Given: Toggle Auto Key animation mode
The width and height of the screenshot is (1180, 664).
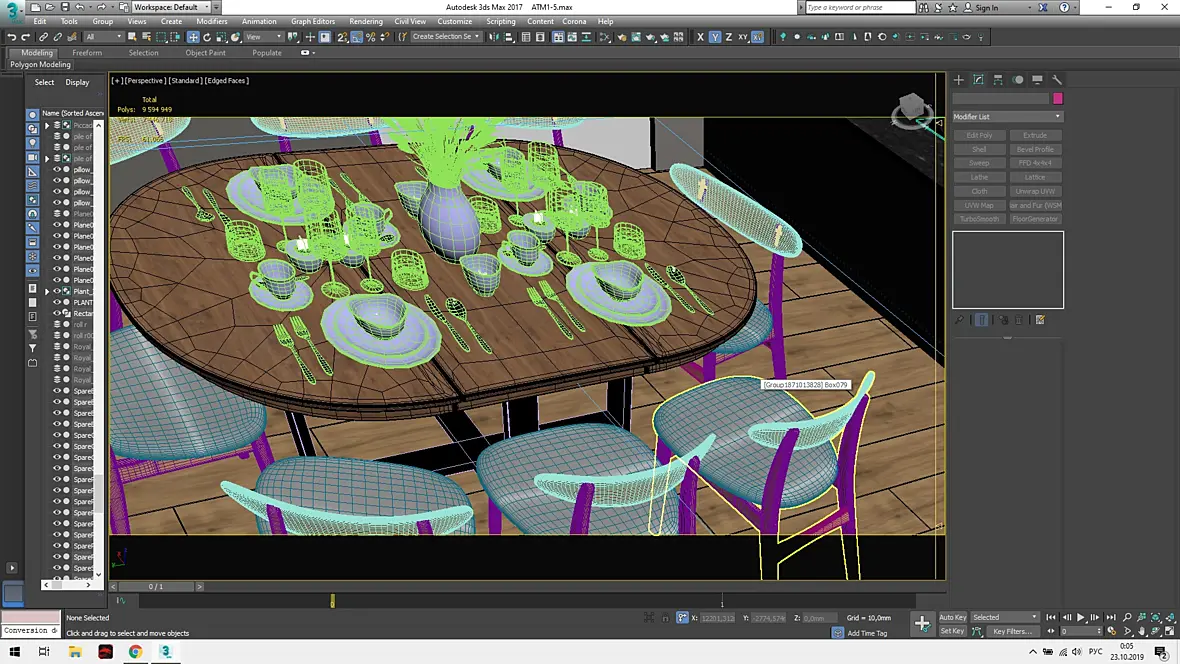Looking at the screenshot, I should click(952, 617).
